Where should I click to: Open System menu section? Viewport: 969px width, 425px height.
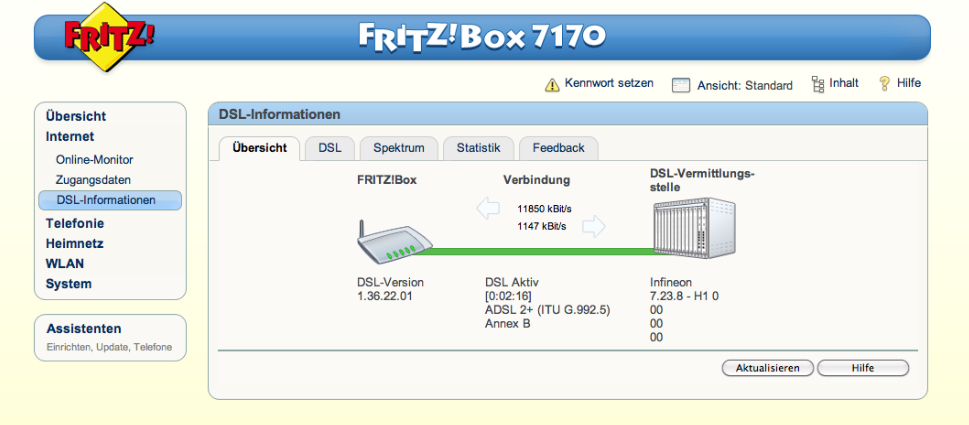point(69,284)
